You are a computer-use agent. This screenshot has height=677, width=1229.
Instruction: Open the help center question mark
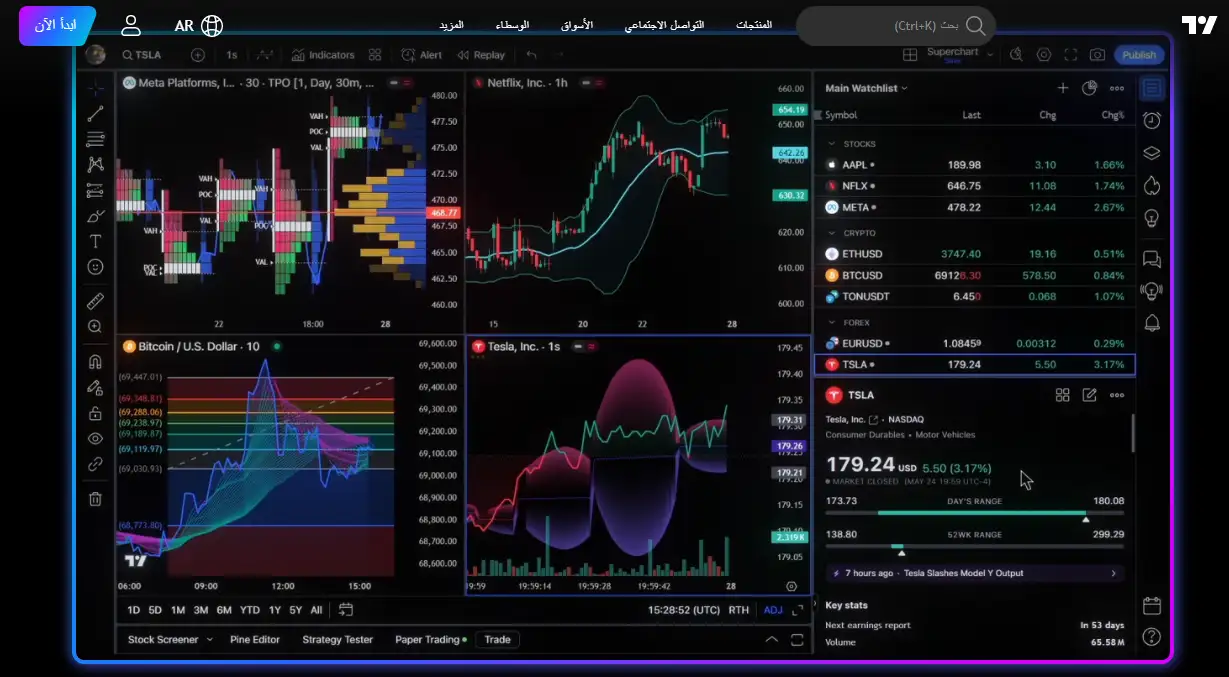tap(1152, 637)
